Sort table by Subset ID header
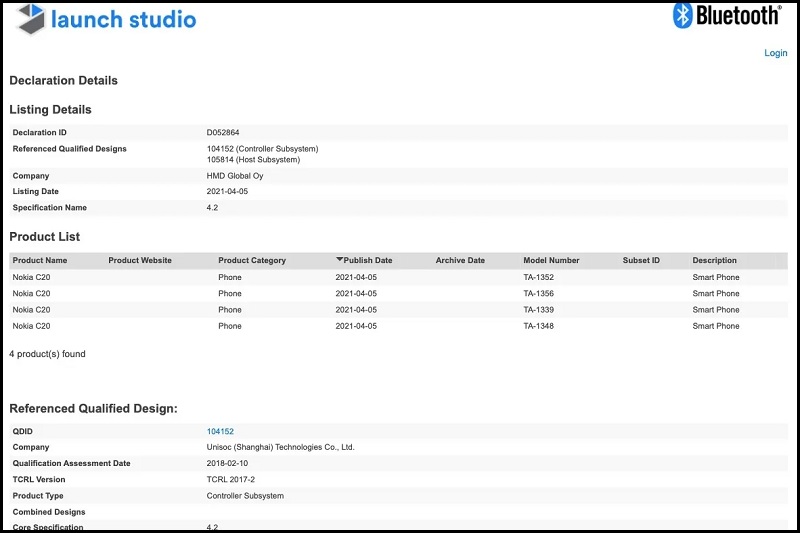This screenshot has height=533, width=800. tap(641, 260)
